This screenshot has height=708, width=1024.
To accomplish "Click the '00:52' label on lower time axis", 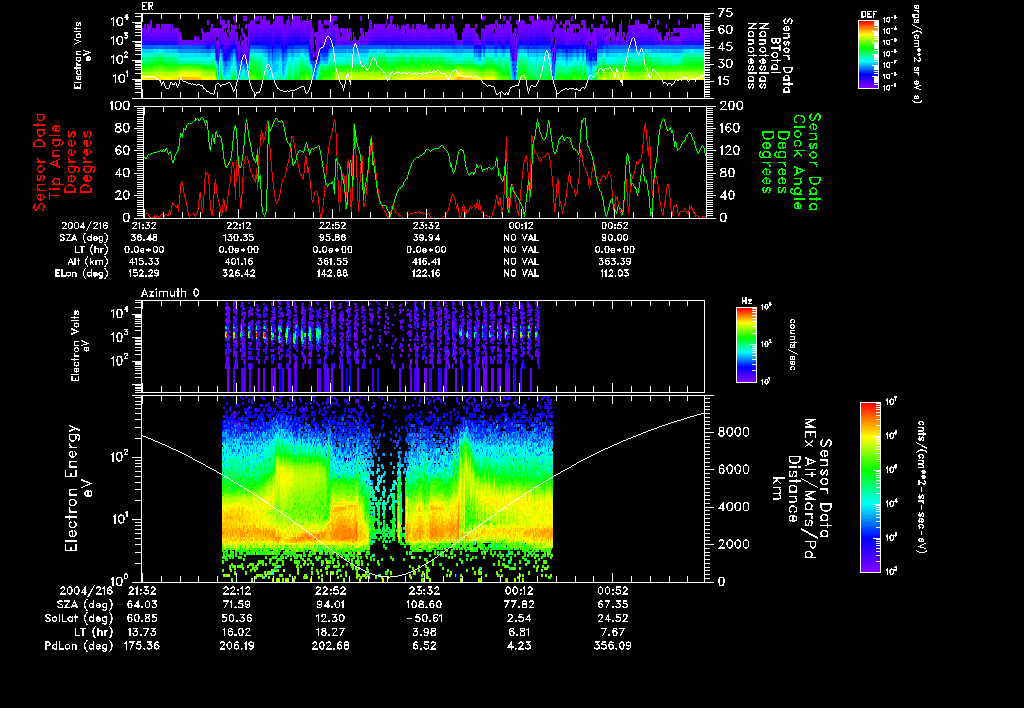I will click(613, 590).
